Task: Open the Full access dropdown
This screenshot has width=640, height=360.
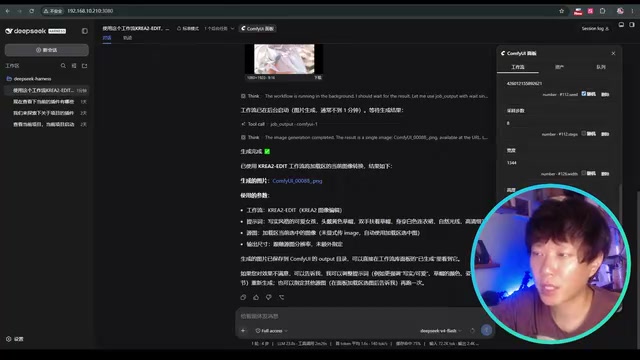Action: 271,331
